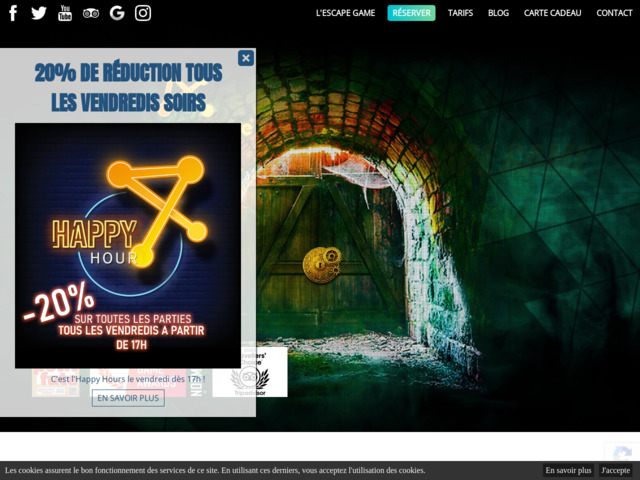The width and height of the screenshot is (640, 480).
Task: Select the highlighted RÉSERVER menu item
Action: click(411, 13)
